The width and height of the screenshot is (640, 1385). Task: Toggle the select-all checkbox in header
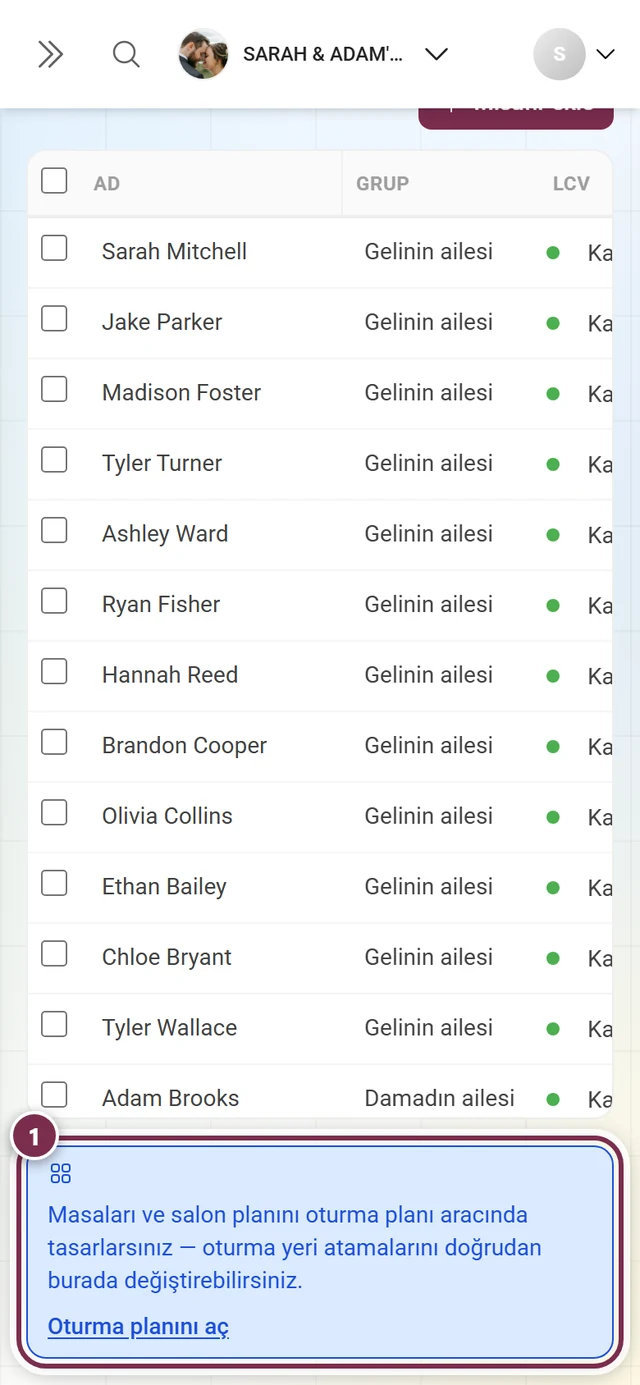[x=54, y=181]
